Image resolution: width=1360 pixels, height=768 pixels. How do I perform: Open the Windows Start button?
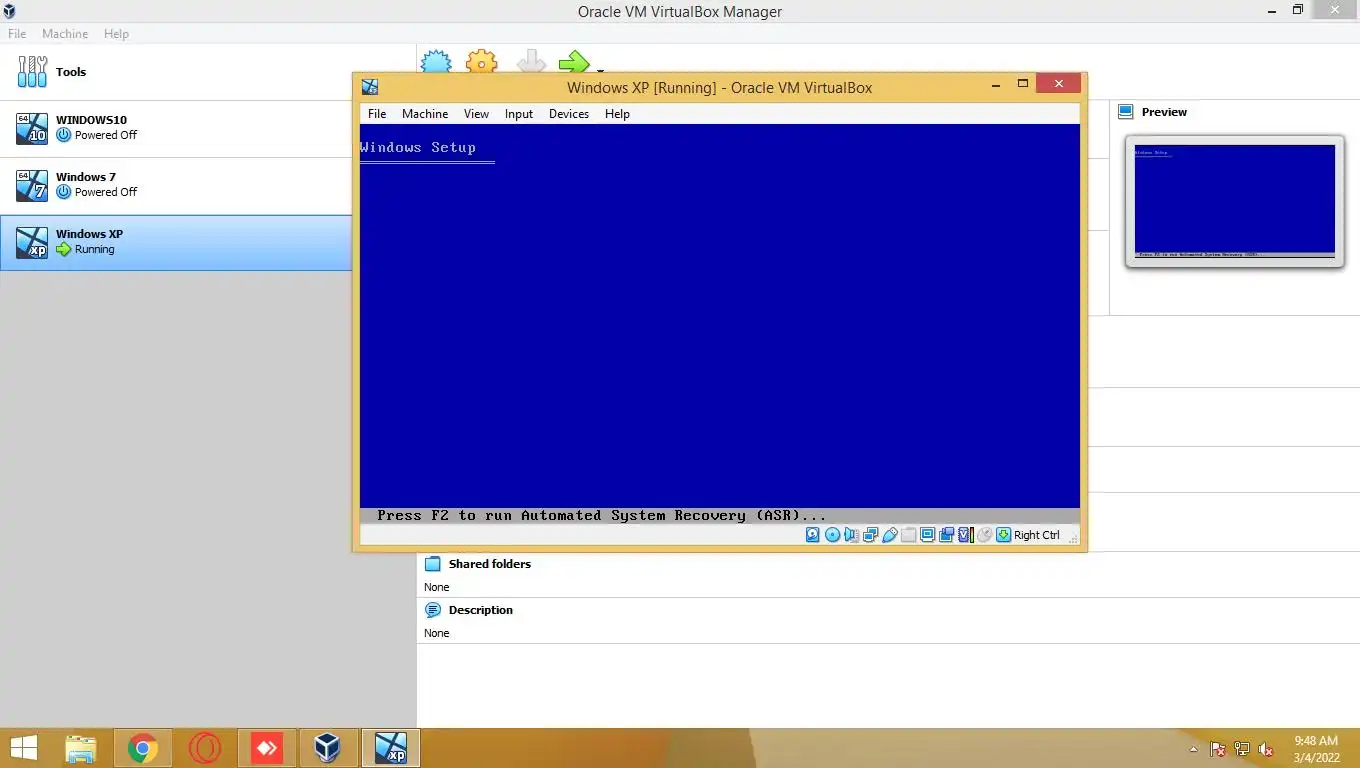(x=23, y=748)
